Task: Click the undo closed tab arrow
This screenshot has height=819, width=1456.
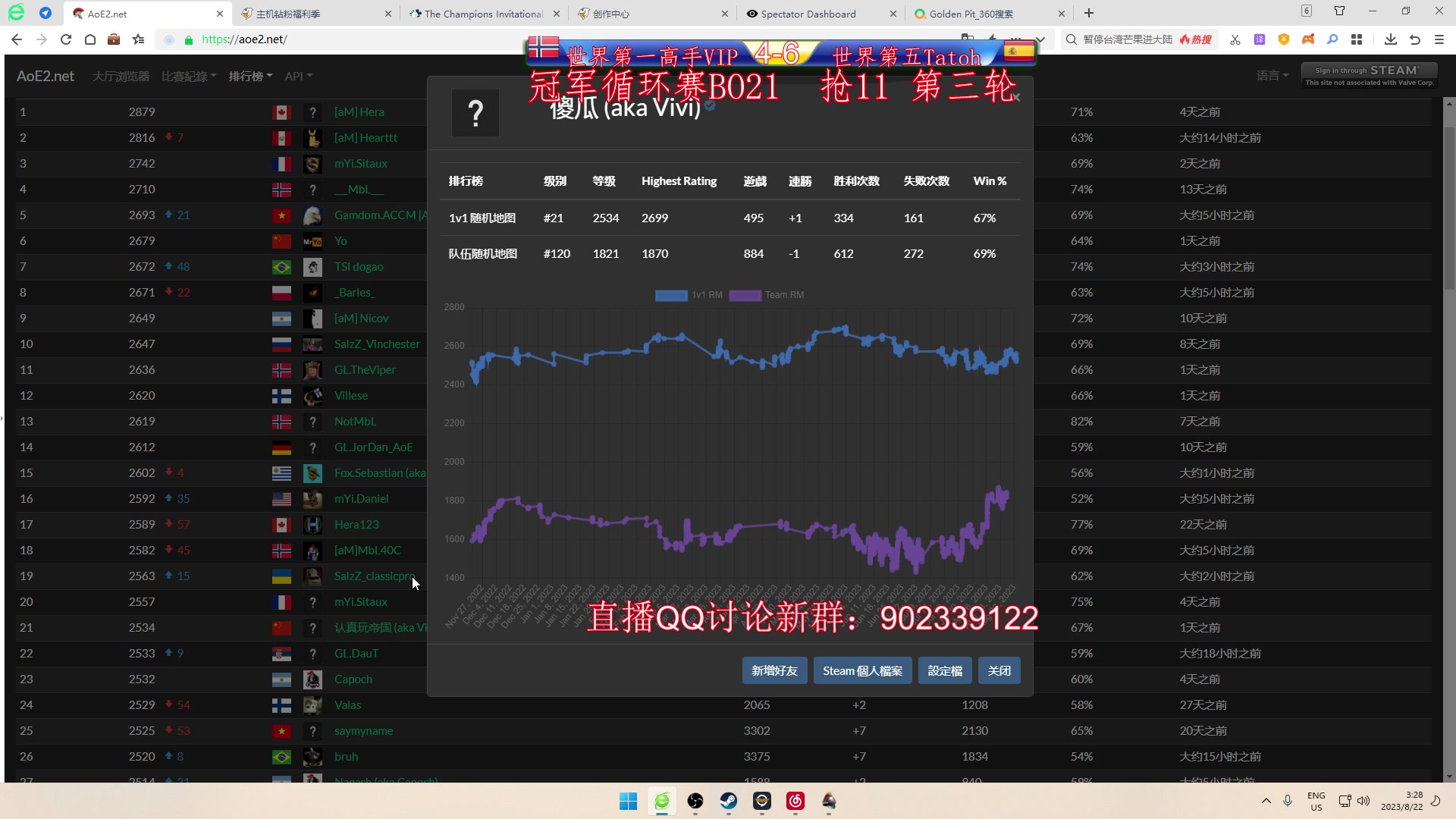Action: coord(1415,39)
